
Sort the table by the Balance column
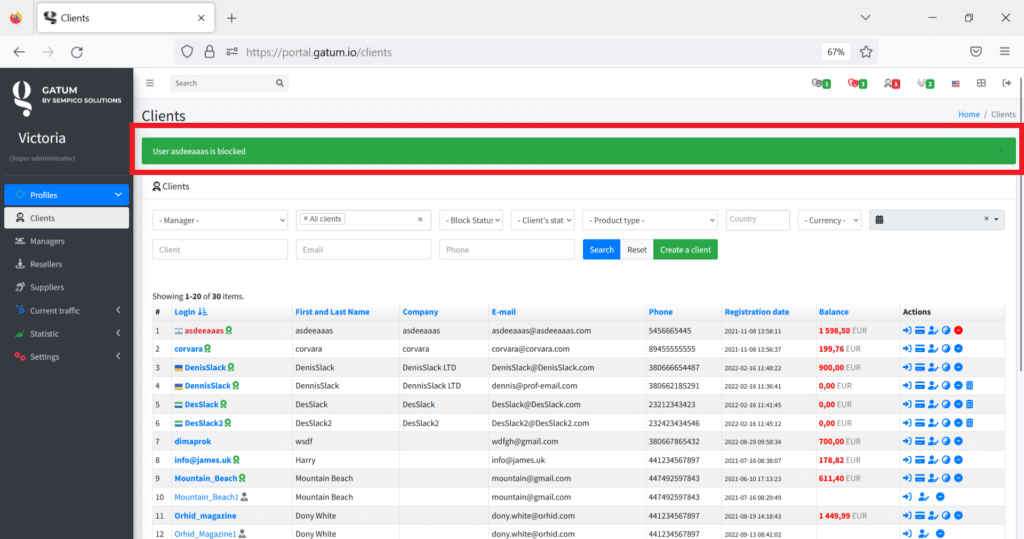point(833,312)
